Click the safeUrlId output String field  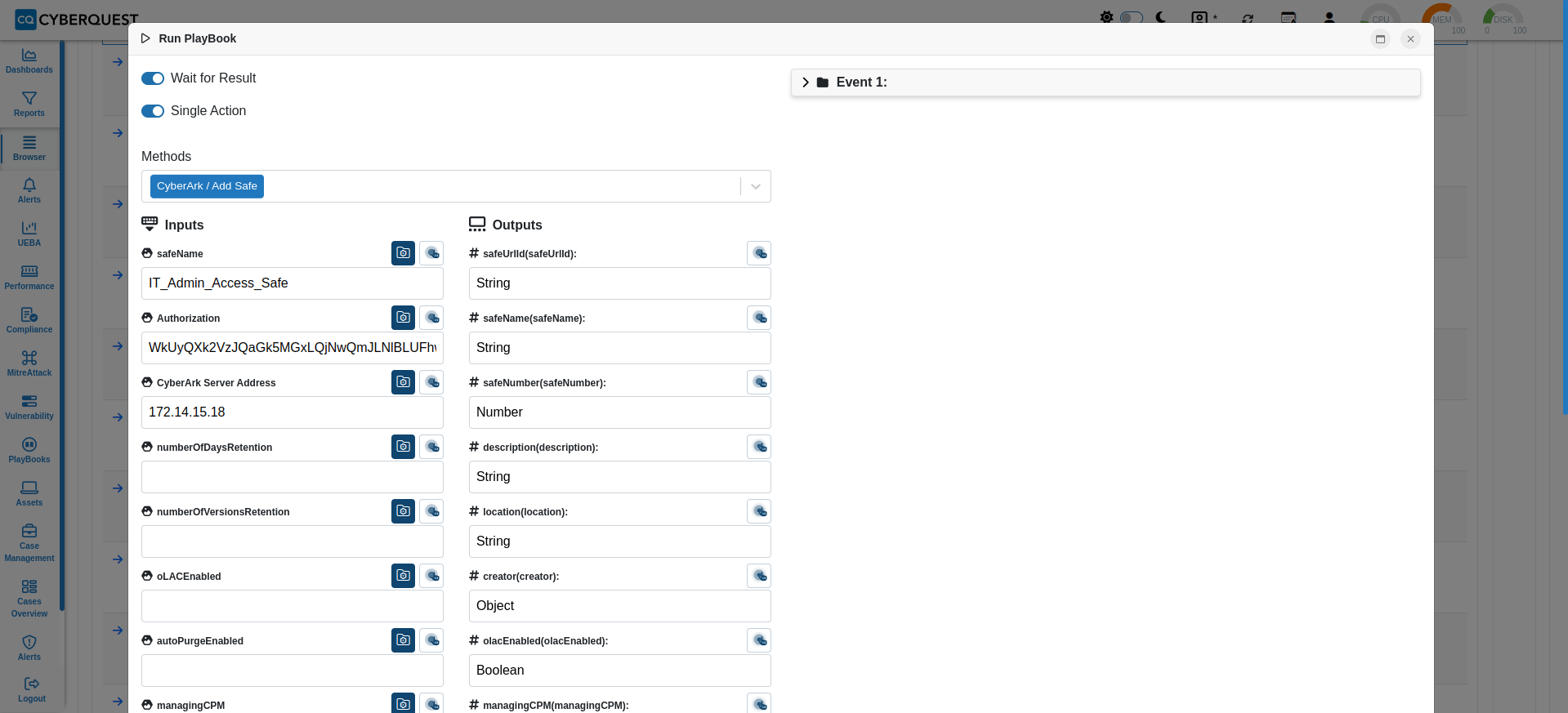[620, 283]
